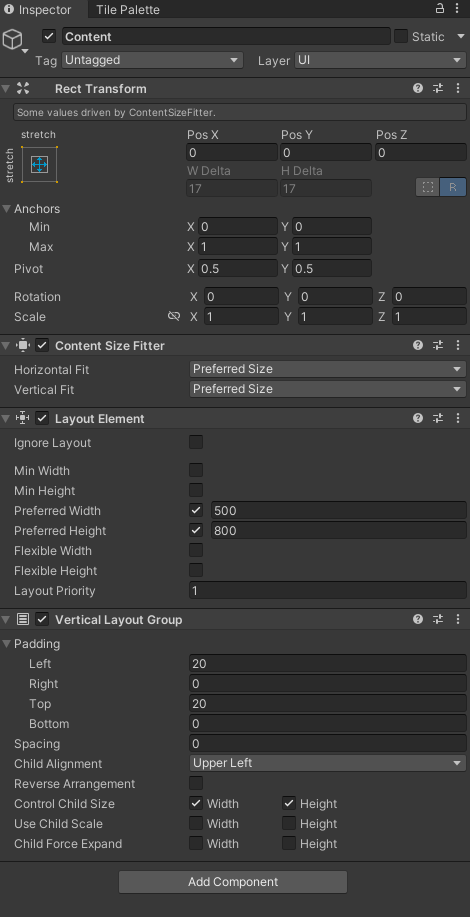Viewport: 470px width, 917px height.
Task: Click 'Some values driven by ContentSizeFitter.' text
Action: pos(116,112)
